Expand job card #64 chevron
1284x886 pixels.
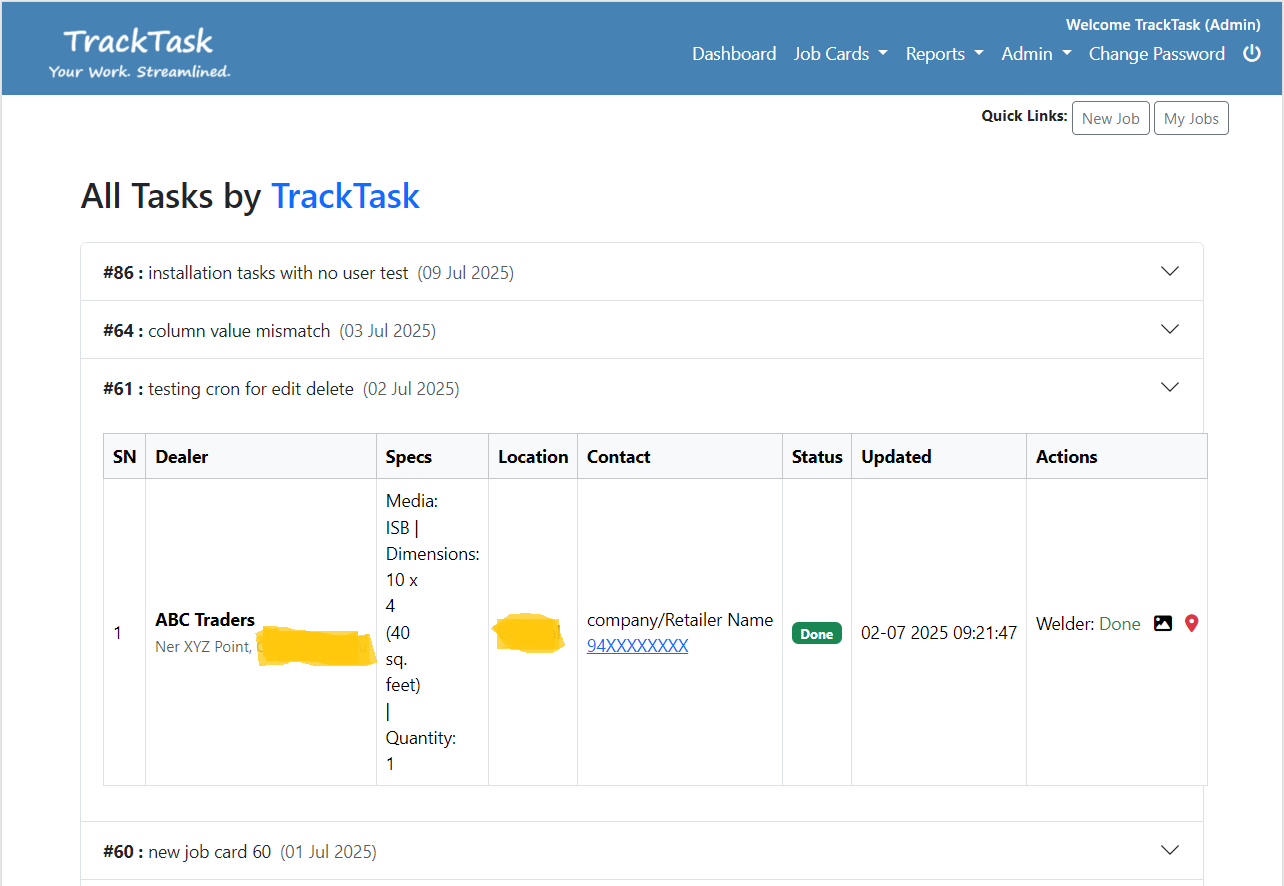(x=1169, y=329)
